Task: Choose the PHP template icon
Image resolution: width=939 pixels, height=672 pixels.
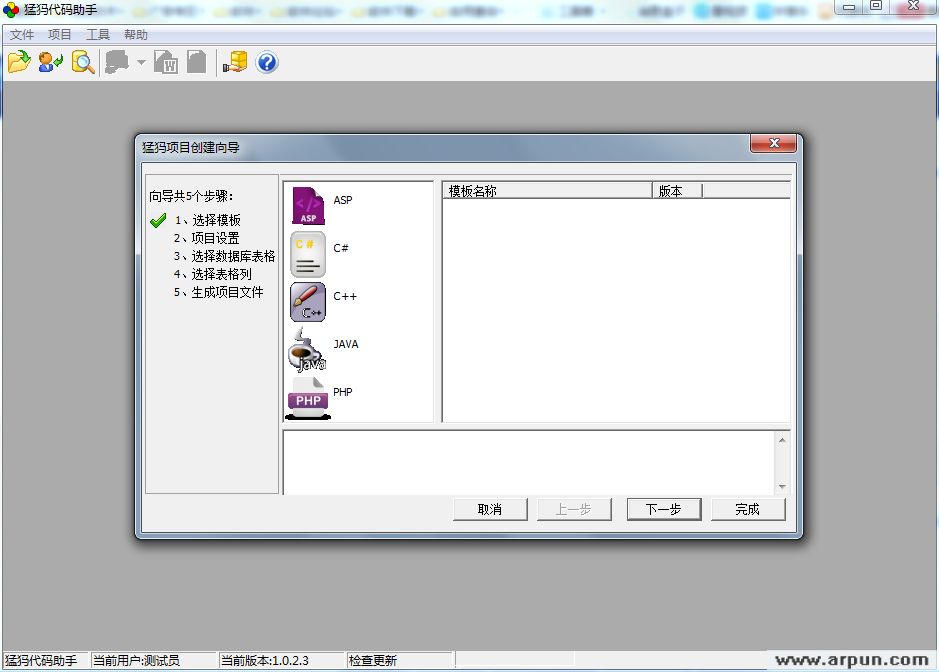Action: 308,397
